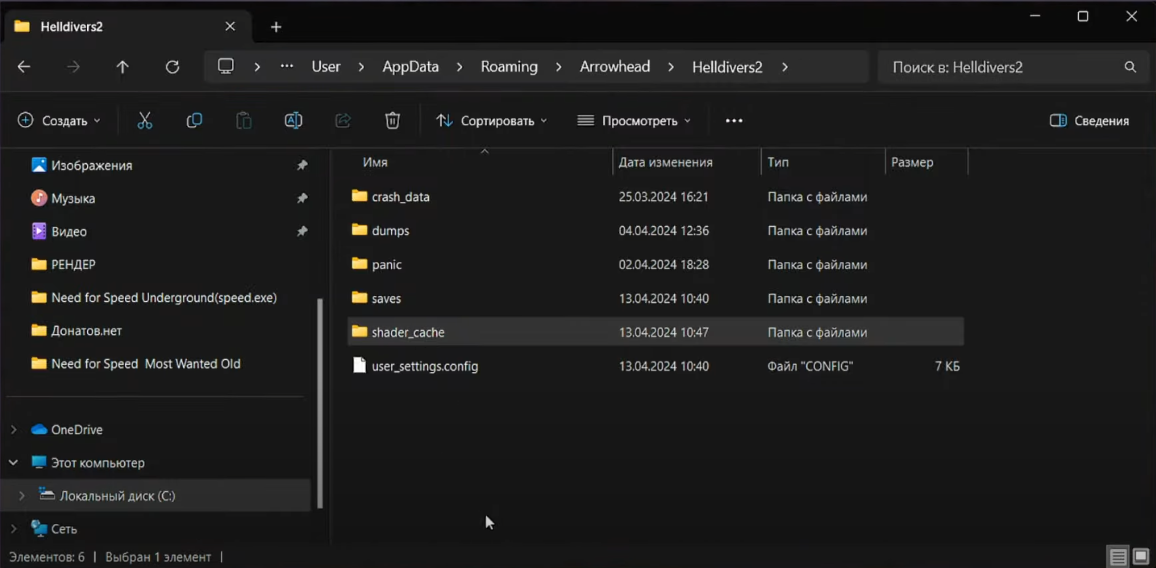Viewport: 1156px width, 568px height.
Task: Click User in the address path
Action: (x=326, y=67)
